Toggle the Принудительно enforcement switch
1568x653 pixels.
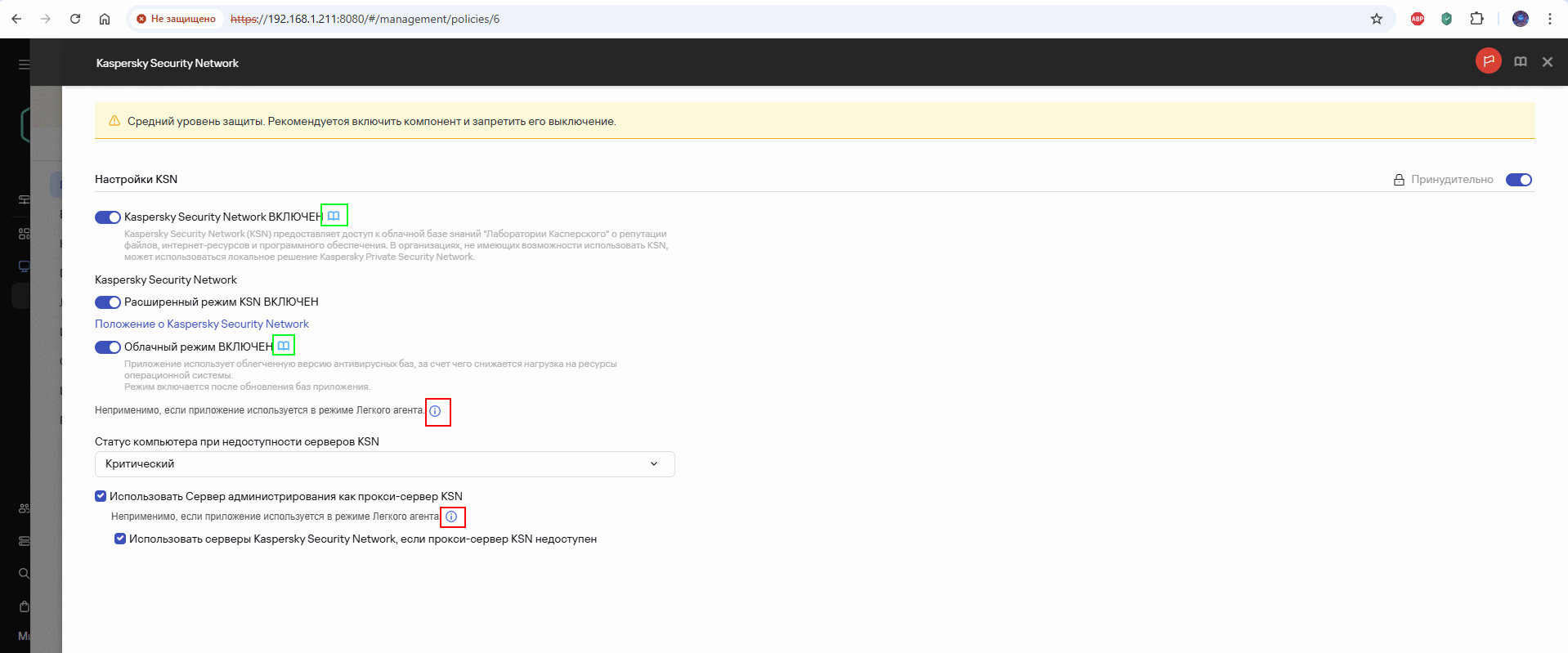tap(1519, 180)
